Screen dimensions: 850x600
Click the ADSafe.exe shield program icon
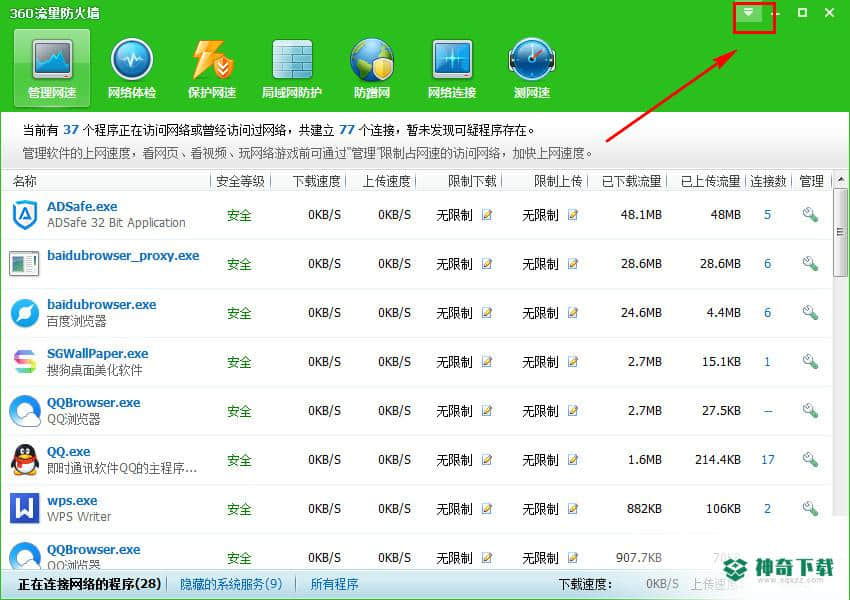25,215
